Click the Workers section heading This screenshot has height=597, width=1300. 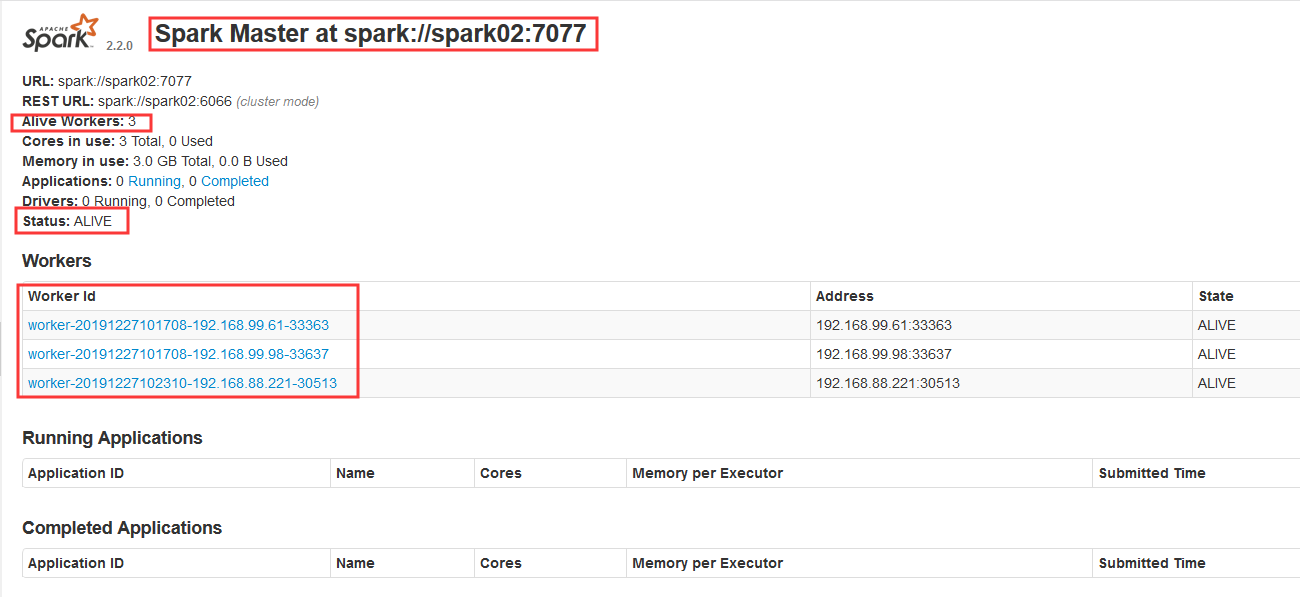click(x=56, y=260)
